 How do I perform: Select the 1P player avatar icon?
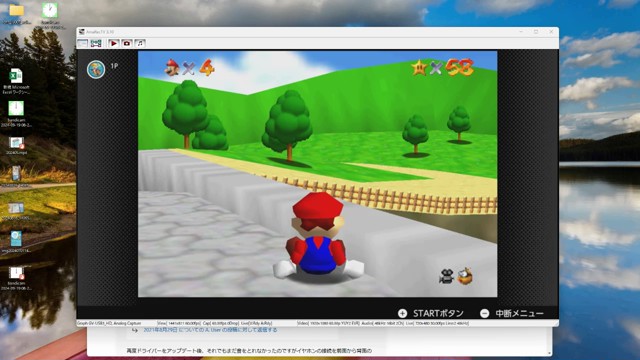tap(96, 69)
